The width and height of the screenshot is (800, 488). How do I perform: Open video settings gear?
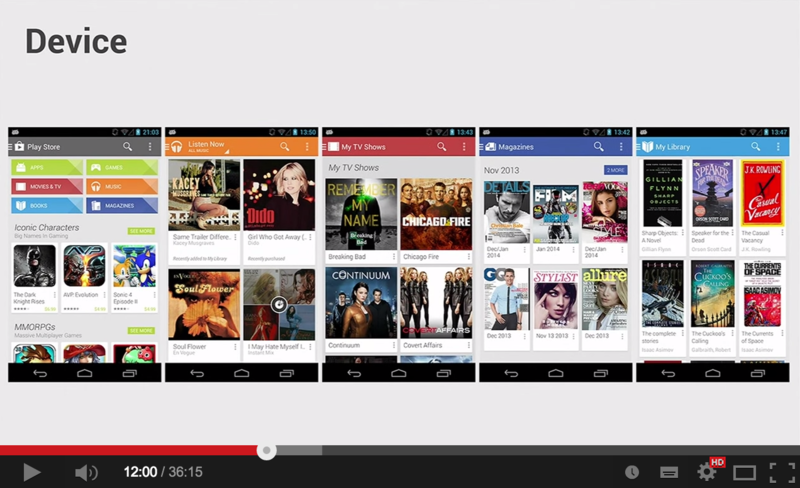(x=707, y=472)
